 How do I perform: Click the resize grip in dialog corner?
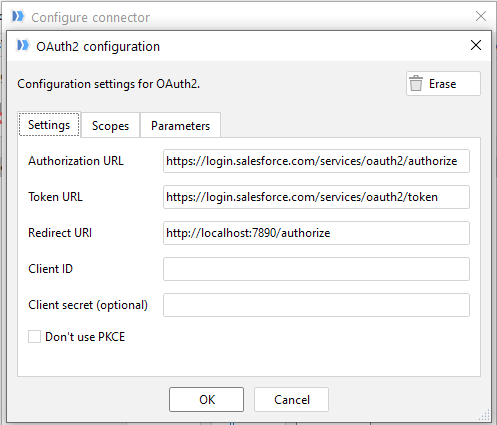point(484,415)
